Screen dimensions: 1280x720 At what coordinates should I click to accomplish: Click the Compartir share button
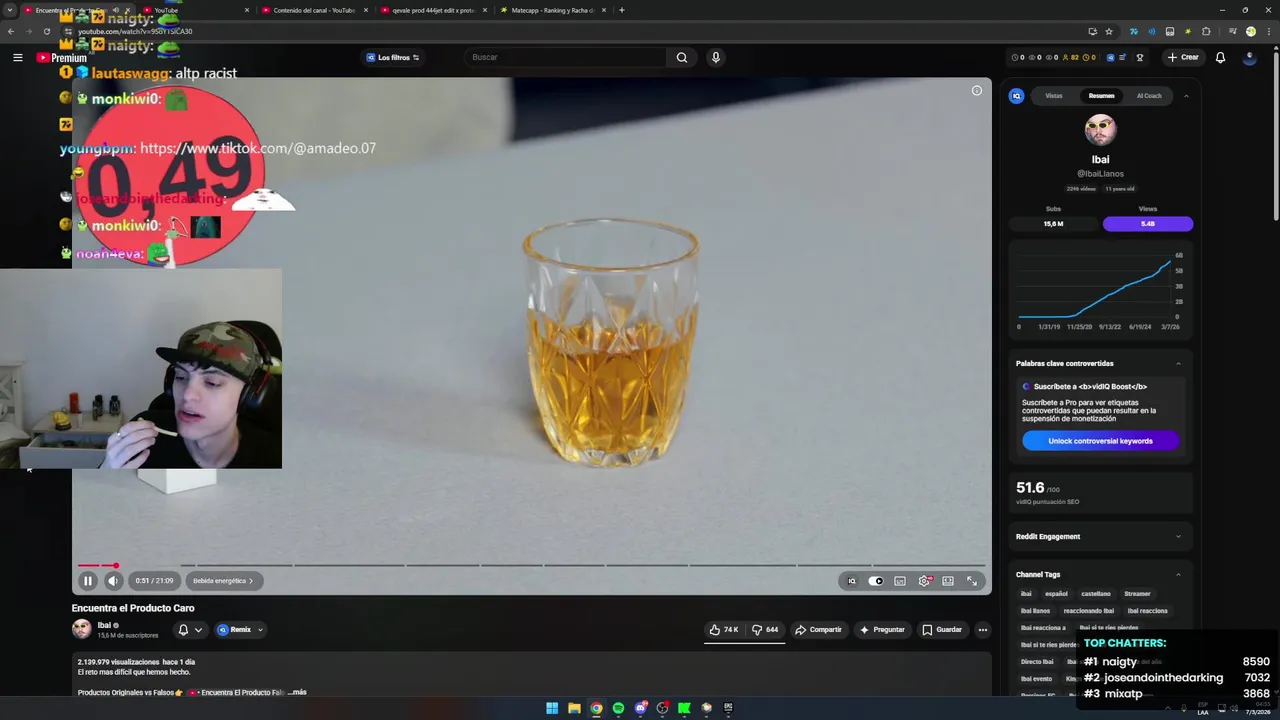(x=818, y=630)
